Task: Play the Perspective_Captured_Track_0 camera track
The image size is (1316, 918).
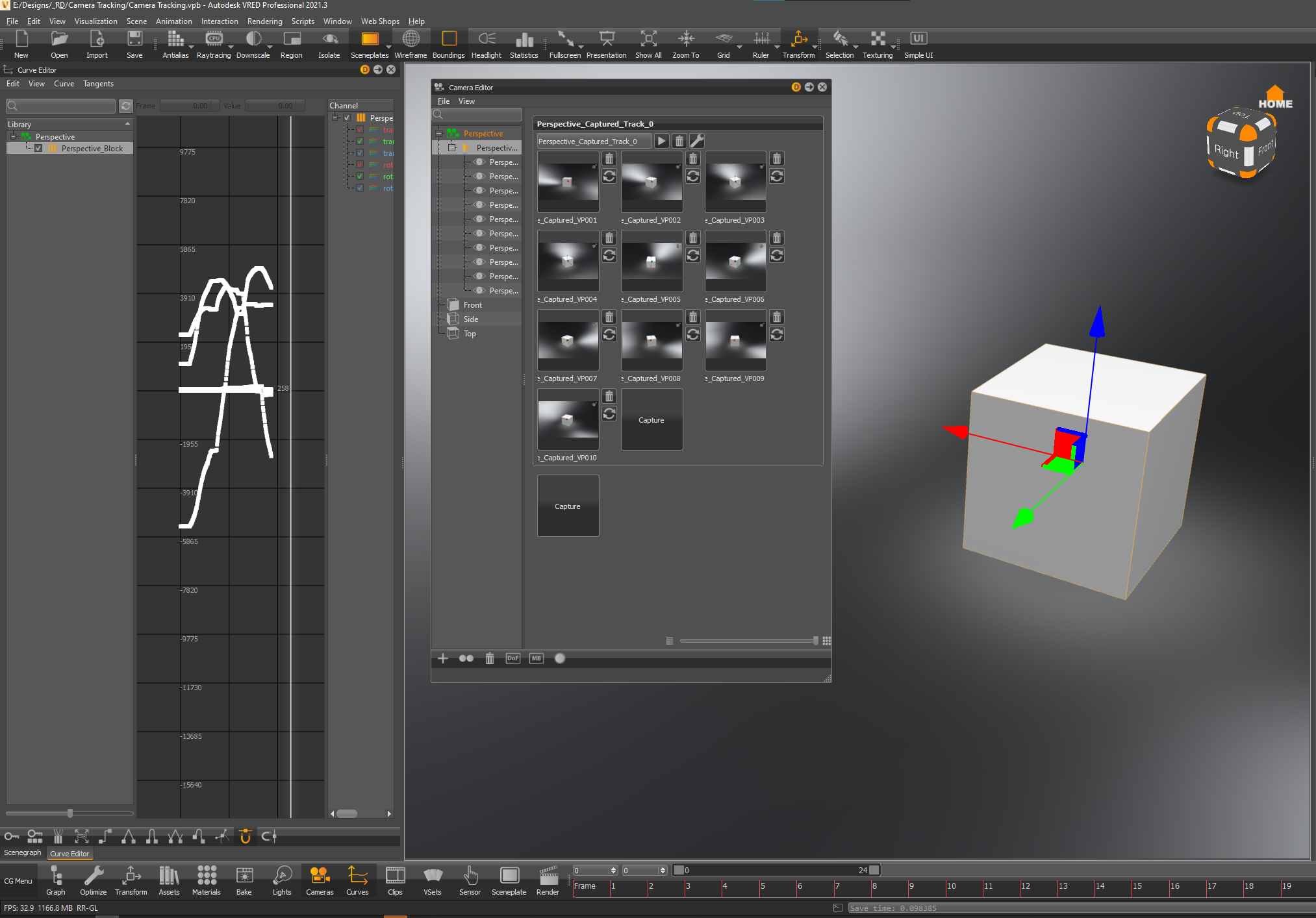Action: [x=661, y=141]
